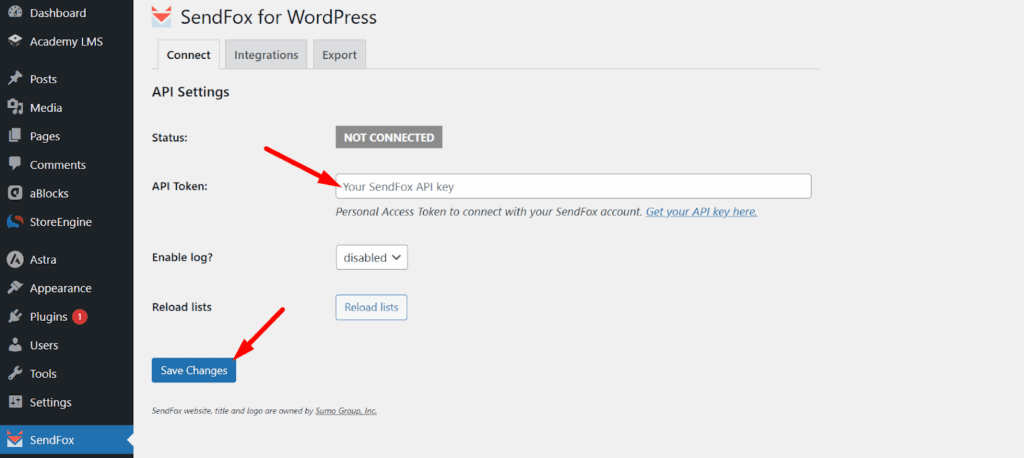This screenshot has width=1024, height=458.
Task: Click the 'API Token:' label
Action: (180, 186)
